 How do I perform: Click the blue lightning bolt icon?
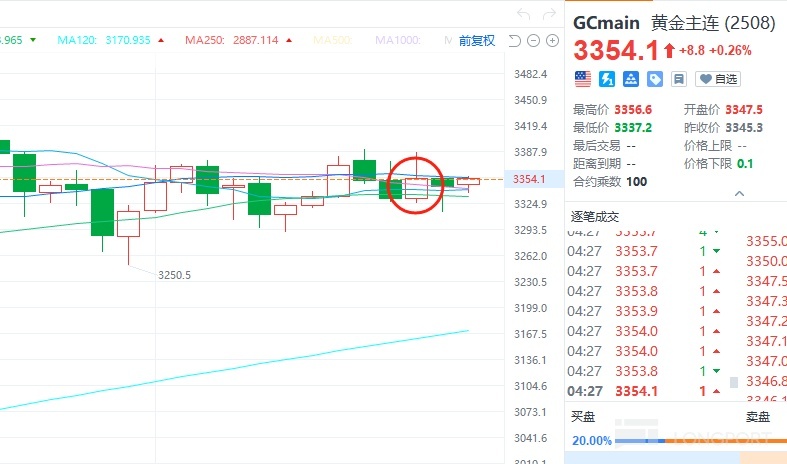tap(607, 78)
